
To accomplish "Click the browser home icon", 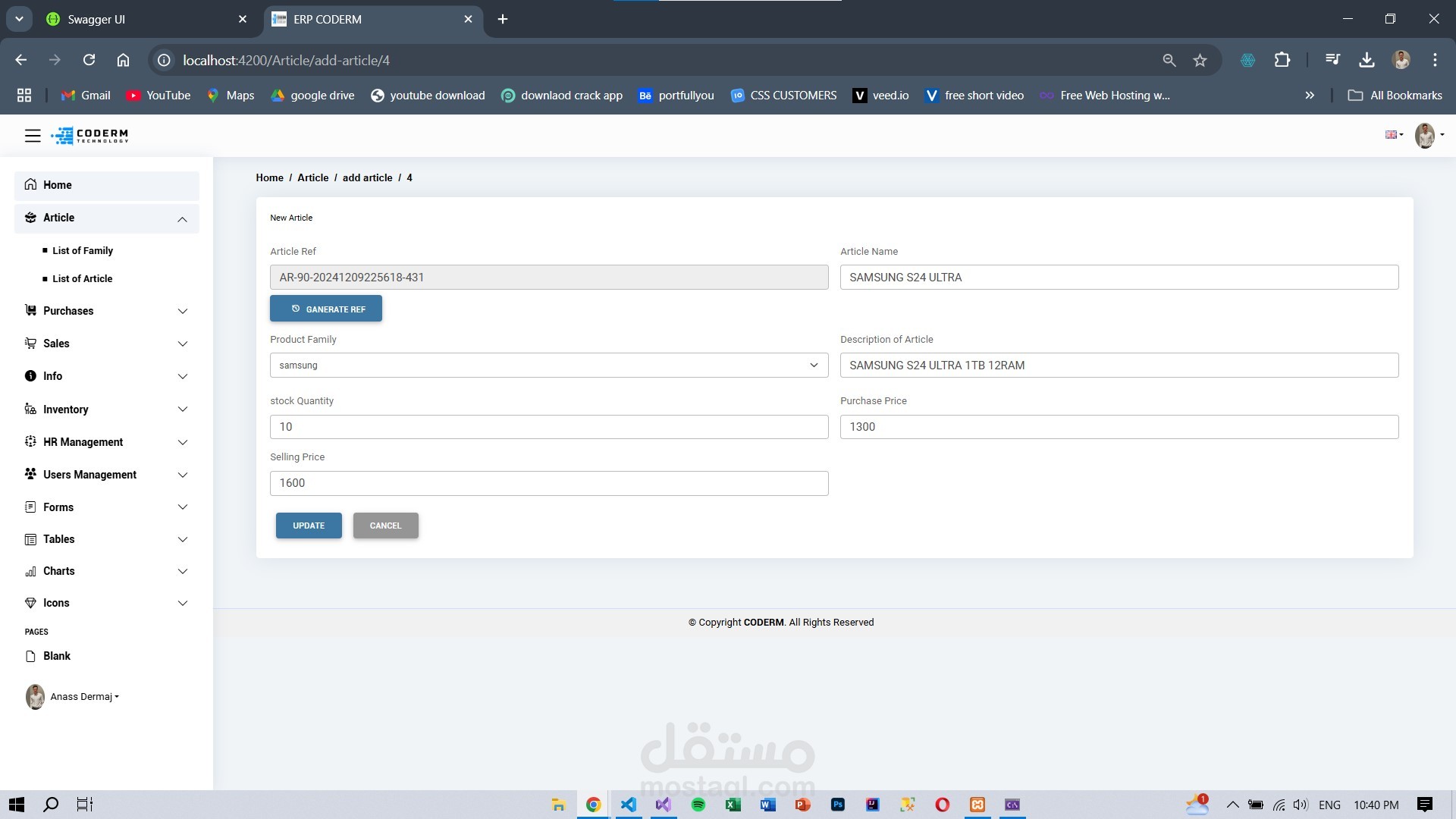I will [123, 60].
